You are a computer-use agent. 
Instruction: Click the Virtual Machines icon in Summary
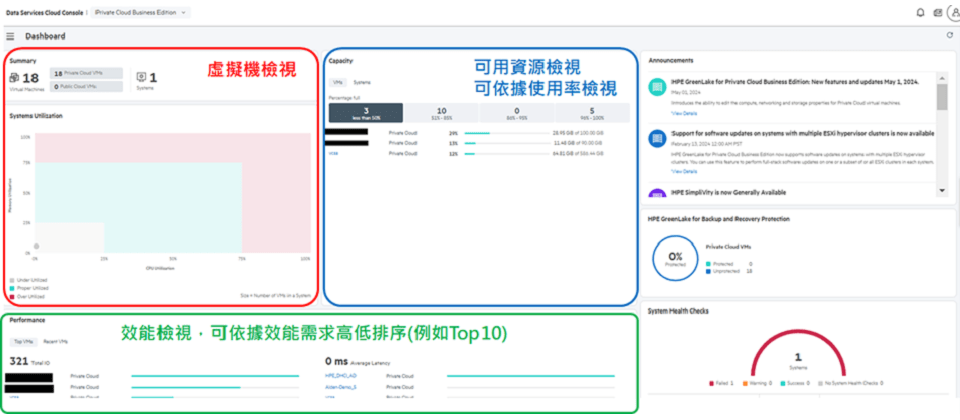[x=15, y=77]
